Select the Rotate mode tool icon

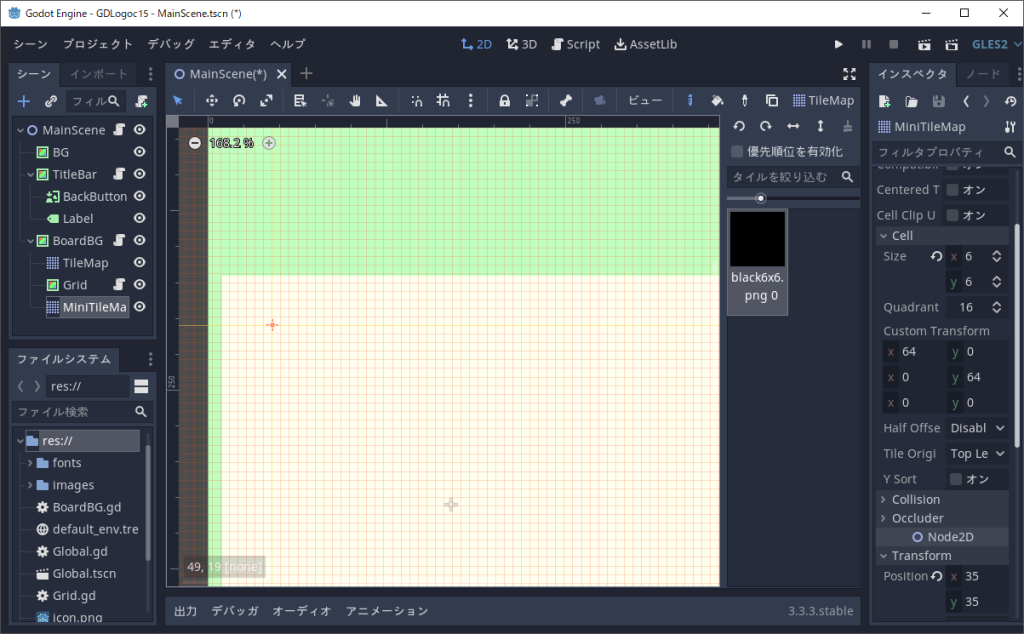[x=239, y=100]
